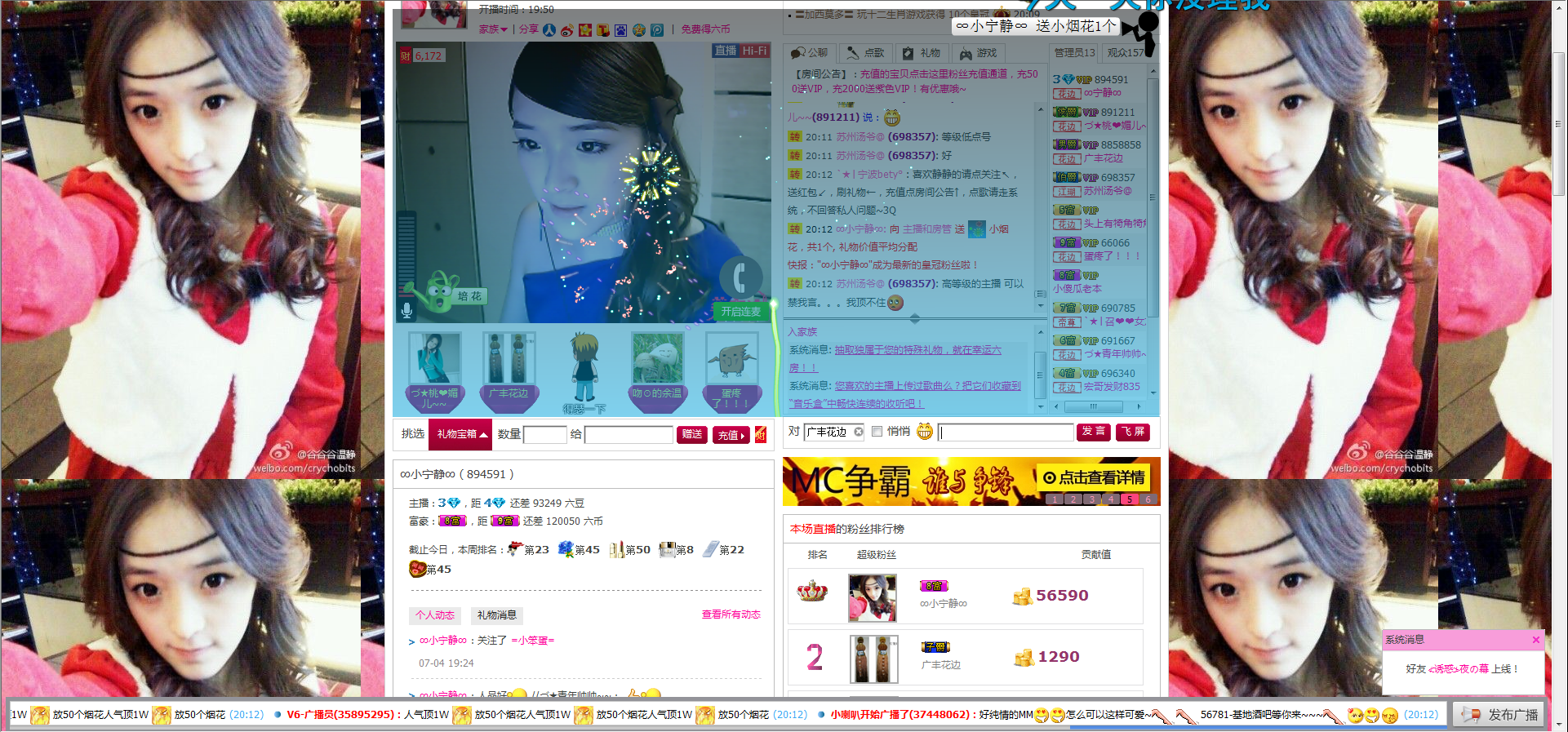Share to Sina Weibo
Image resolution: width=1568 pixels, height=732 pixels.
point(567,30)
